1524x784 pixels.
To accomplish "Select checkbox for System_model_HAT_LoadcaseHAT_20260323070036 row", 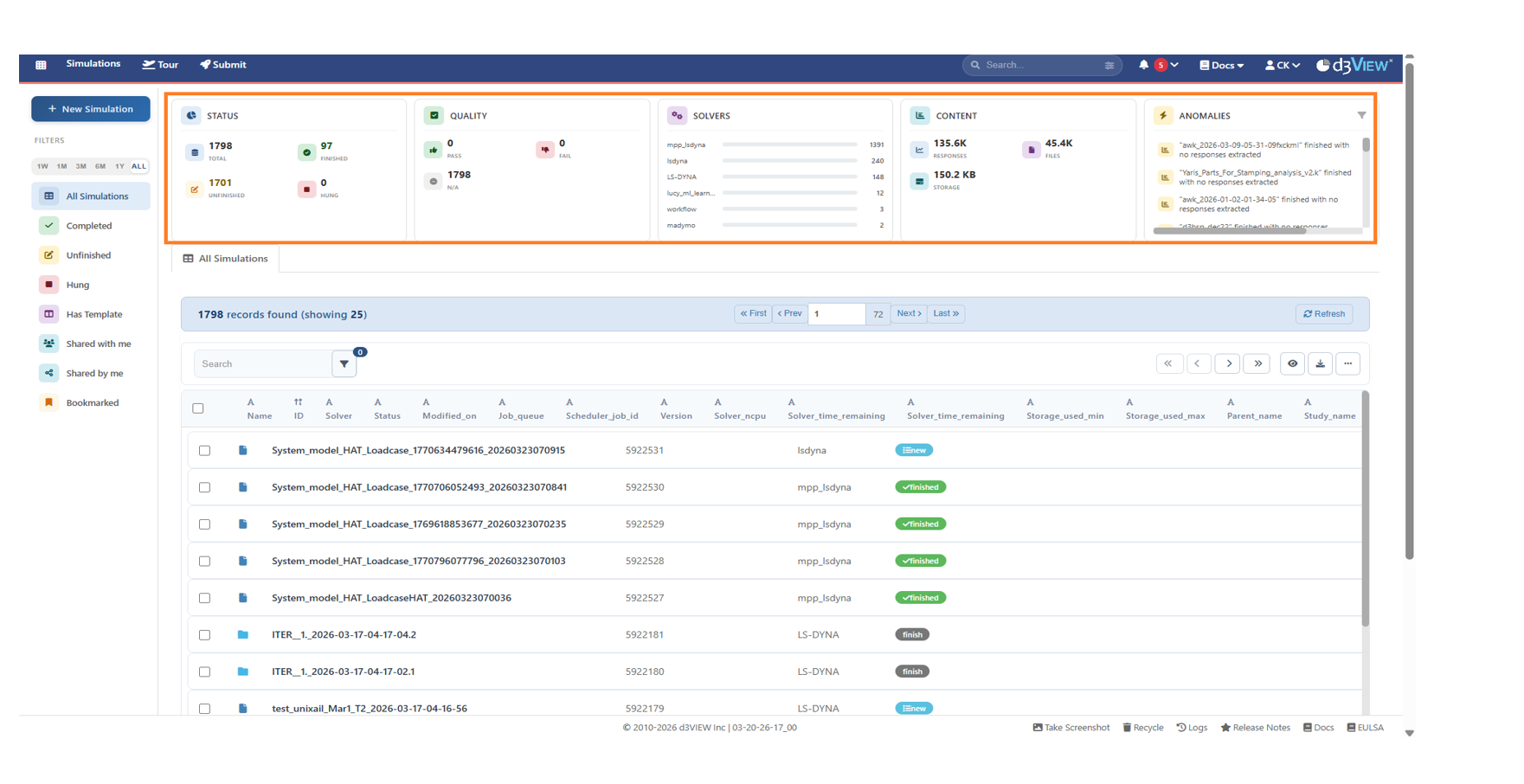I will (205, 598).
